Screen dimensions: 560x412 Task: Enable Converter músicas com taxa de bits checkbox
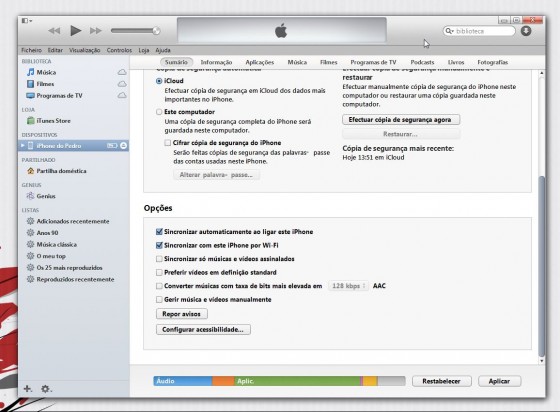pos(159,286)
